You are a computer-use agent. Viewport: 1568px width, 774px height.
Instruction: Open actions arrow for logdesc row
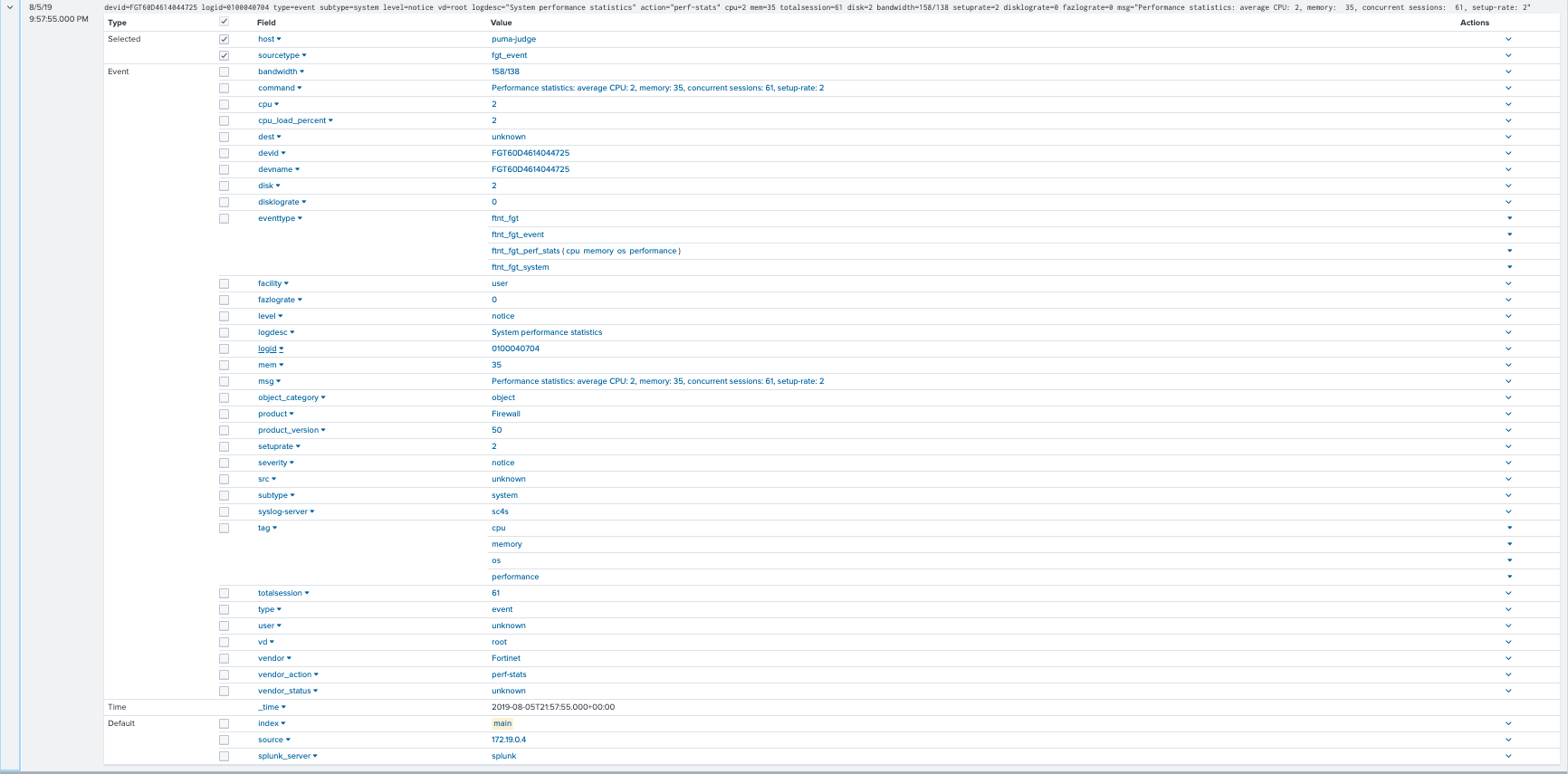point(1508,332)
